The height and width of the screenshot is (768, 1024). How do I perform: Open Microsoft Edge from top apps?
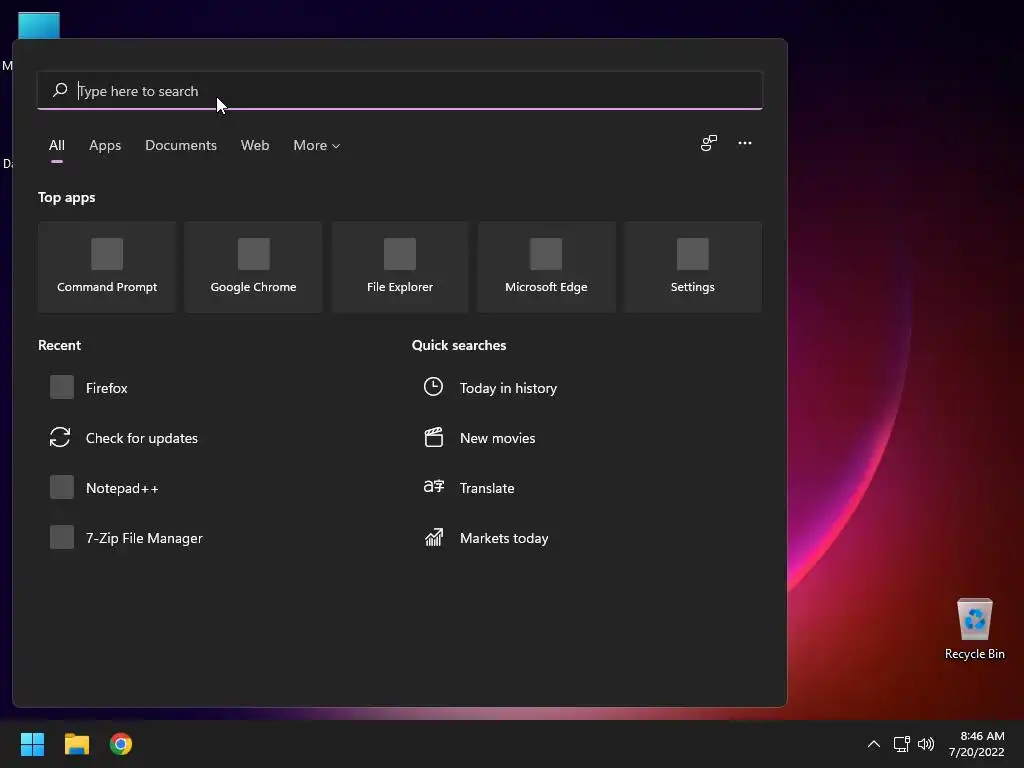[546, 267]
